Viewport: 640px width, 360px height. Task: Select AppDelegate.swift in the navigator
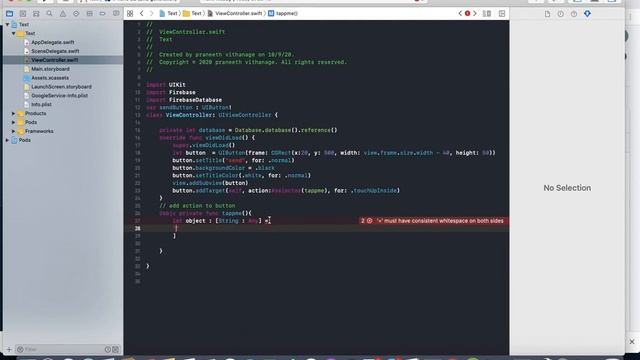click(53, 42)
